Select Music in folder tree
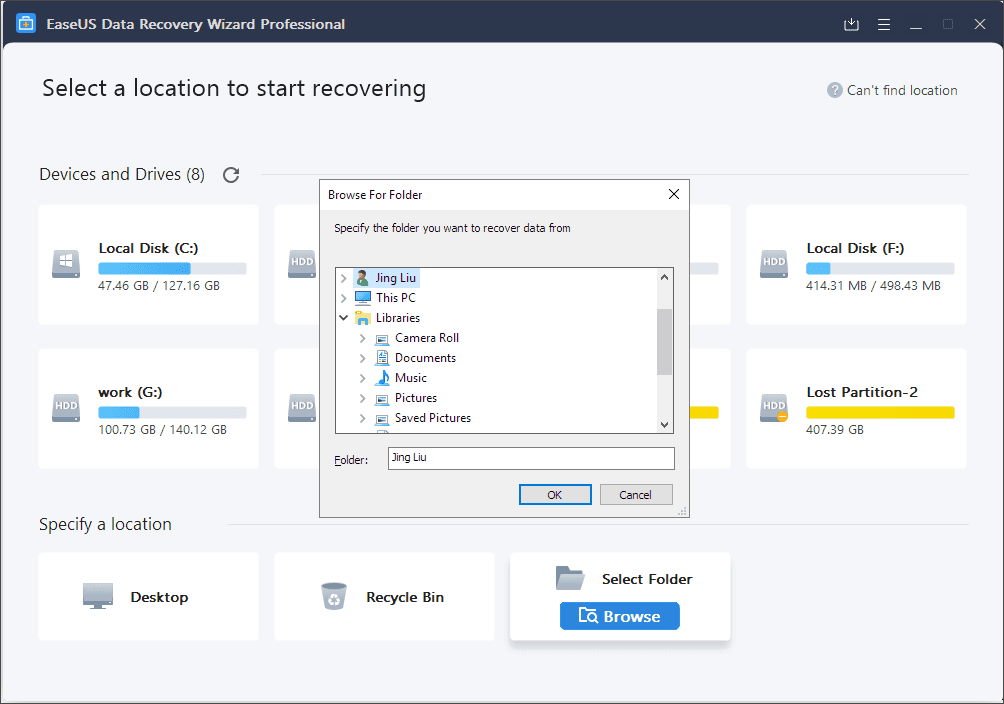Image resolution: width=1004 pixels, height=704 pixels. (410, 378)
